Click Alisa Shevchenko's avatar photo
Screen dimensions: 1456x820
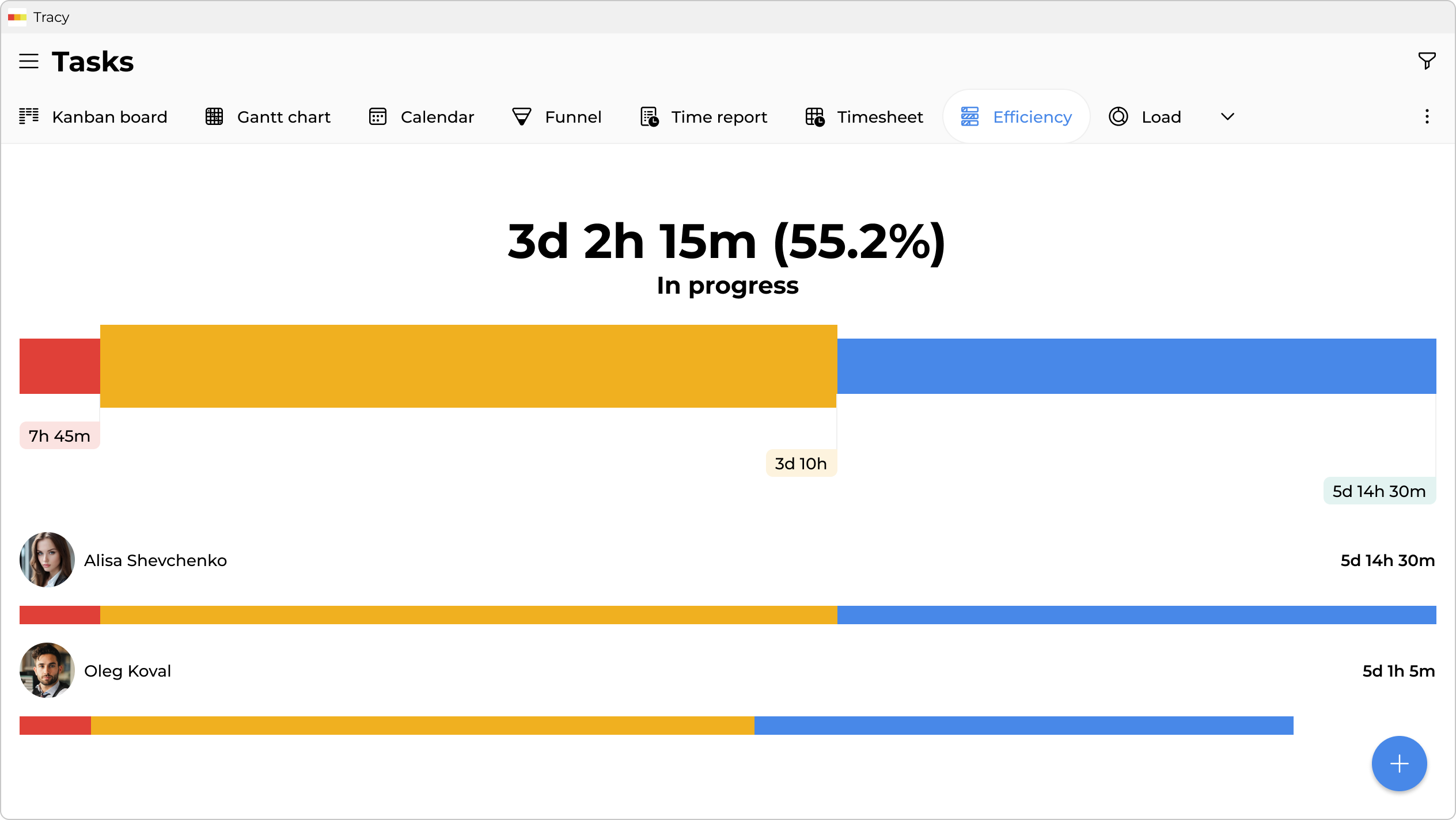click(x=47, y=560)
